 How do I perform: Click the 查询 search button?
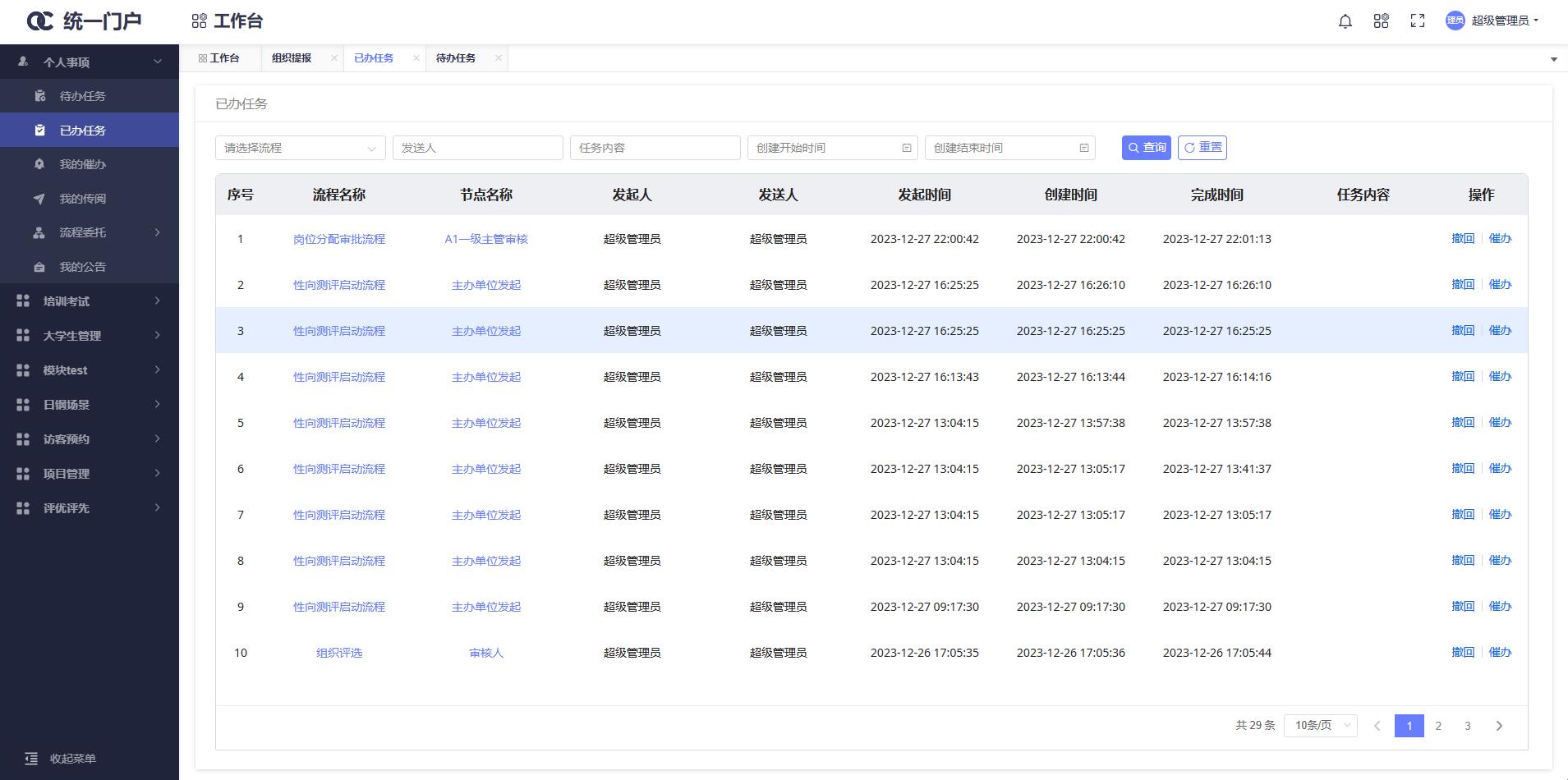click(1146, 148)
